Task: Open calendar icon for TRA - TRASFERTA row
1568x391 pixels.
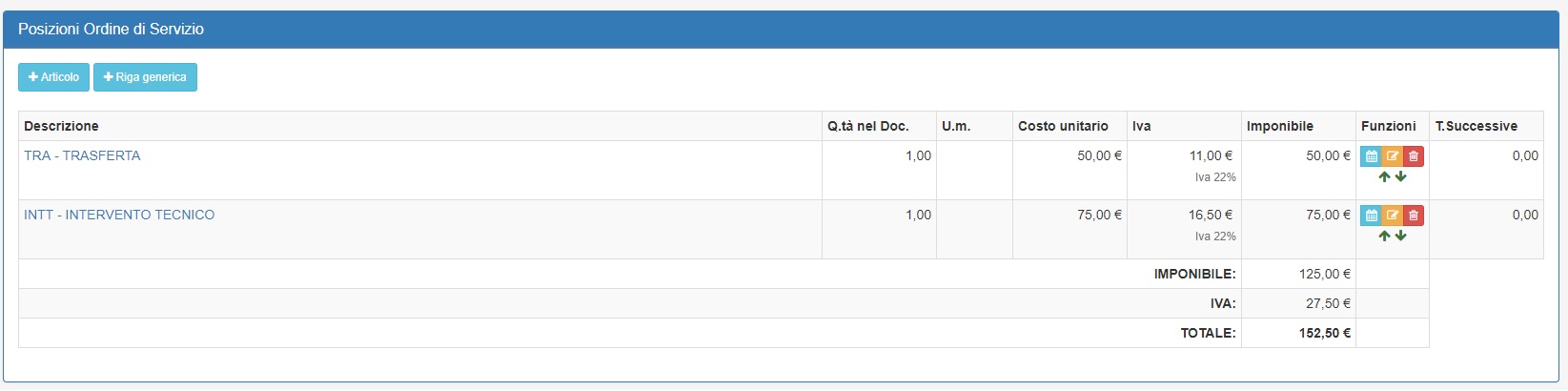Action: click(x=1371, y=156)
